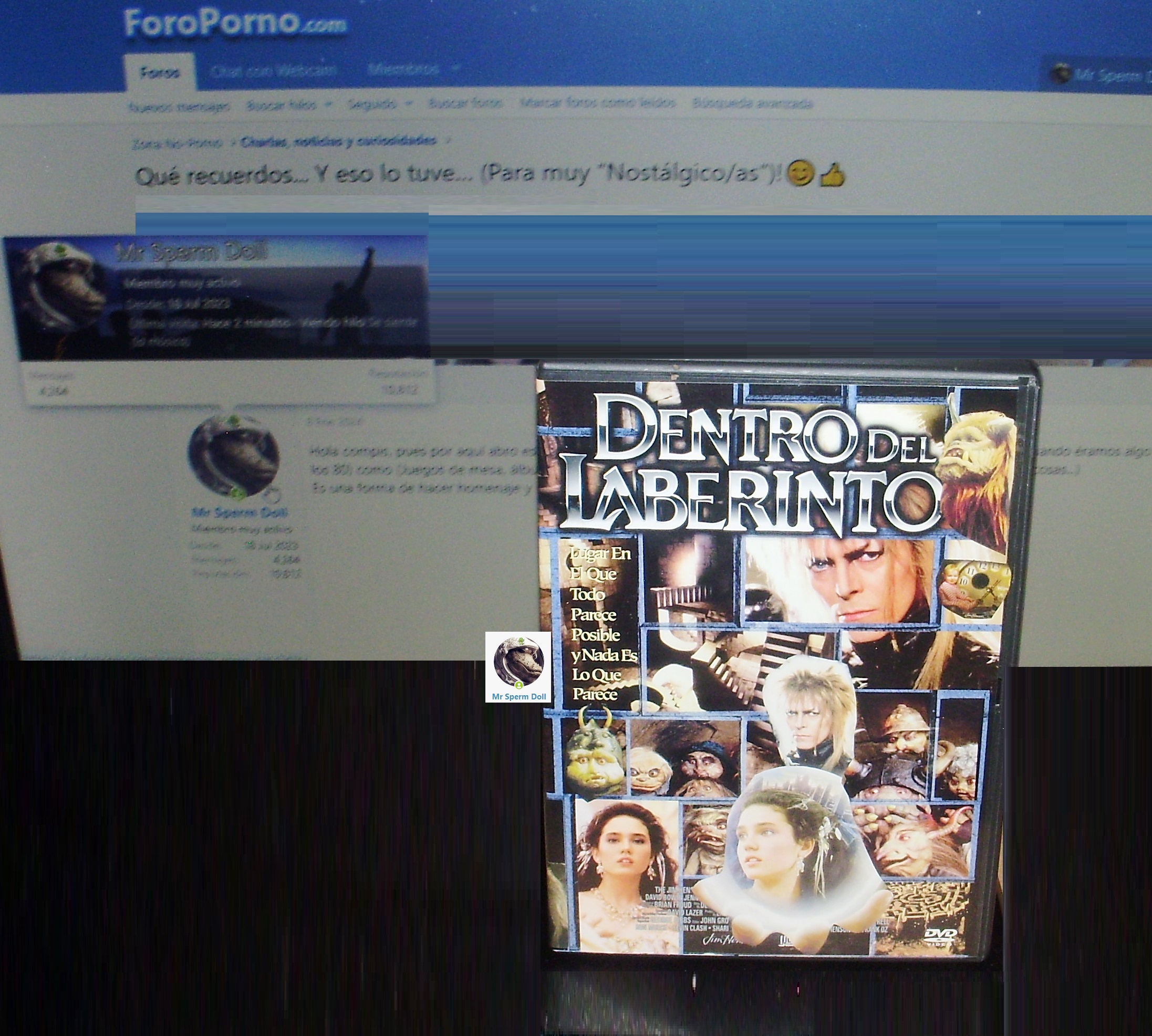1152x1036 pixels.
Task: Click Mr Sperm Doll name in profile popup
Action: [x=191, y=252]
